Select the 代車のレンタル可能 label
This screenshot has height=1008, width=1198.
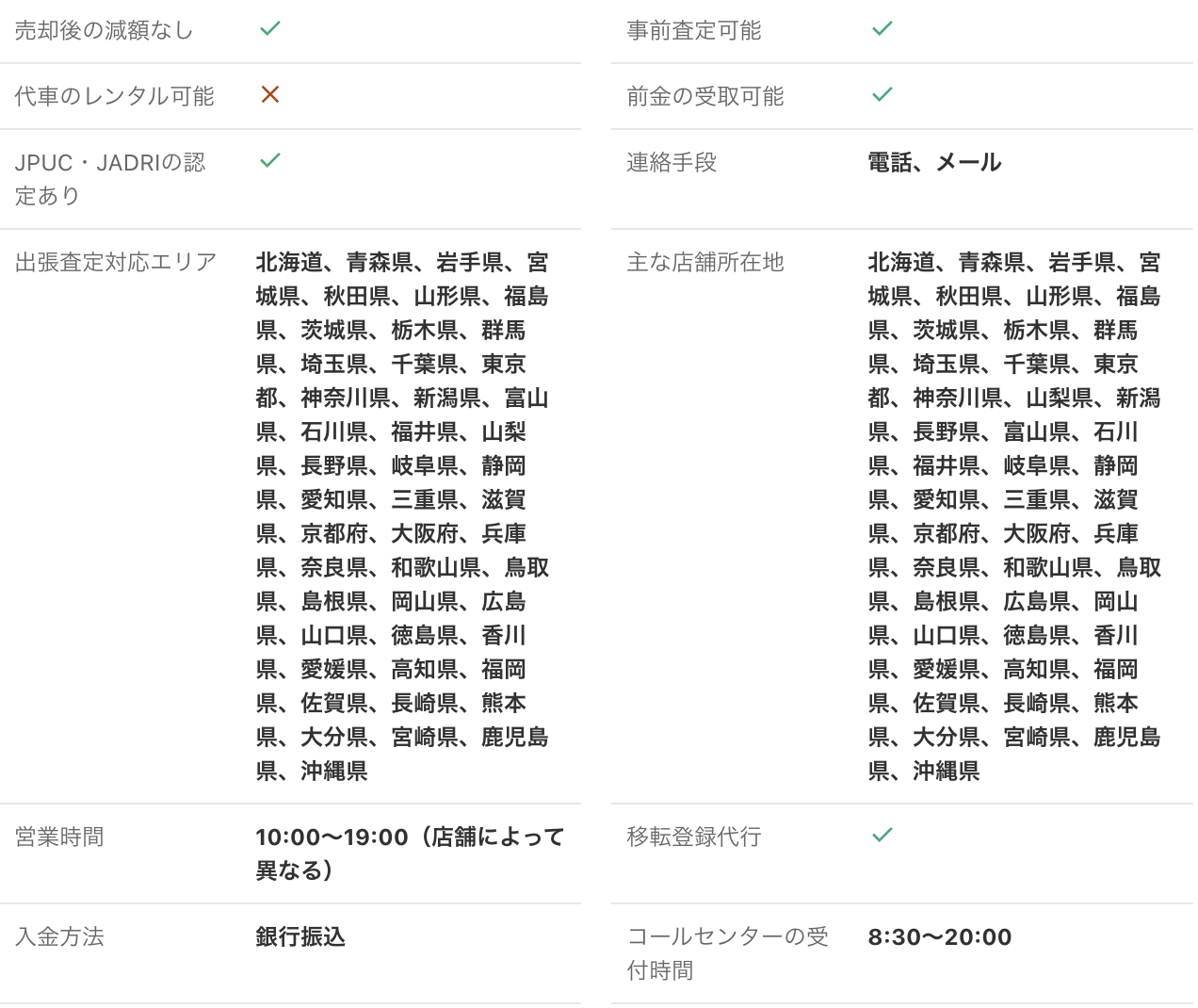(x=114, y=97)
